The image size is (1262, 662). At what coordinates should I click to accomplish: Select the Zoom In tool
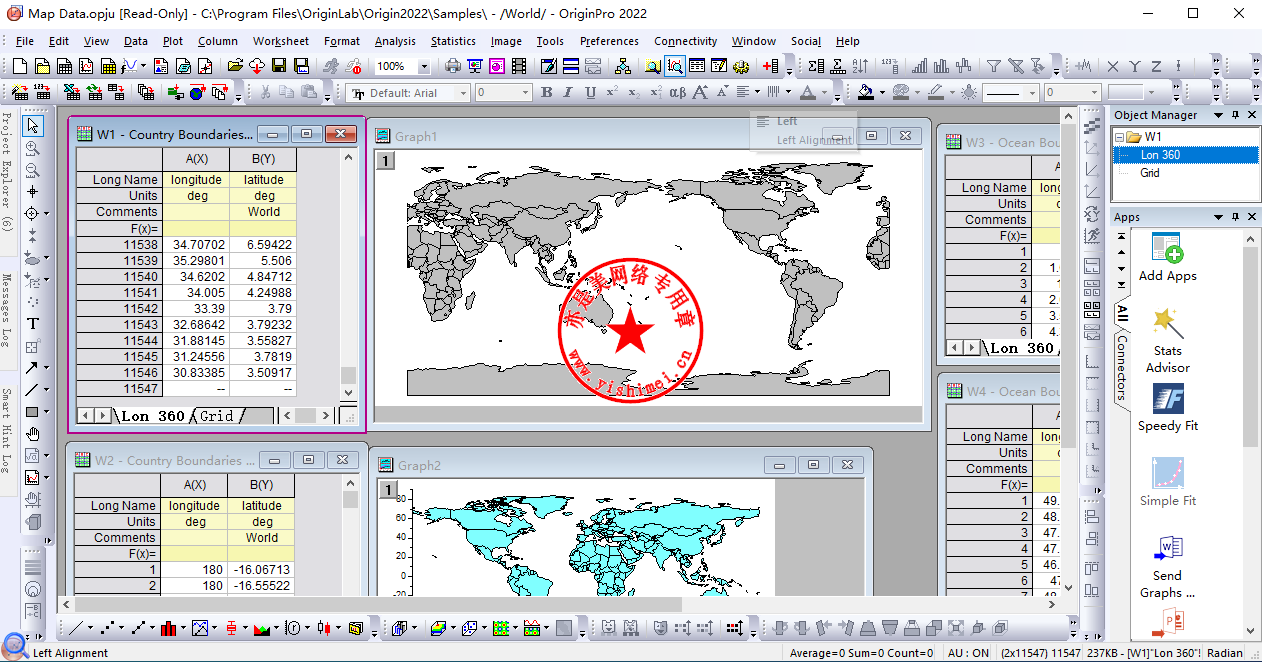(x=33, y=148)
